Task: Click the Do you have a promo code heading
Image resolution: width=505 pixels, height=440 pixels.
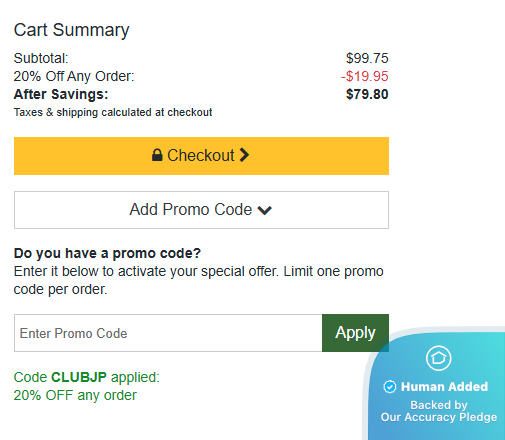Action: tap(107, 253)
